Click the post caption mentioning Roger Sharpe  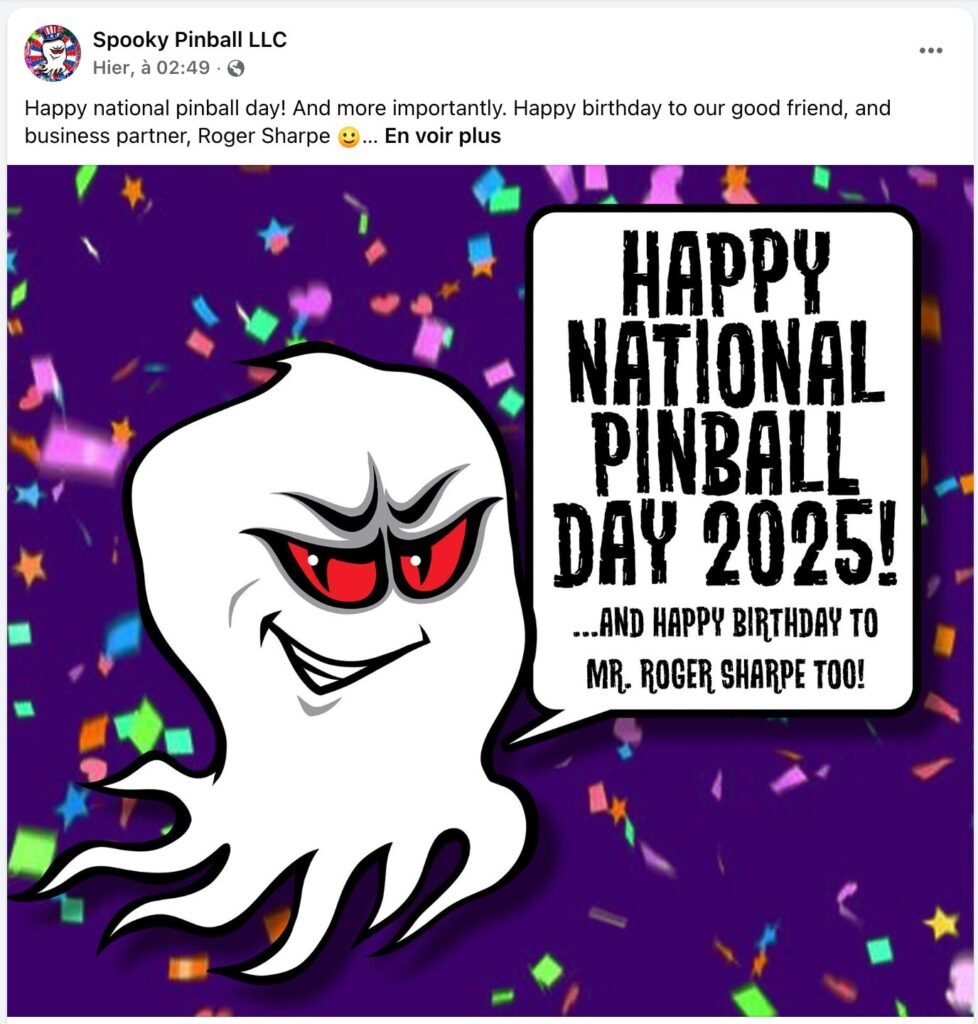click(x=458, y=121)
